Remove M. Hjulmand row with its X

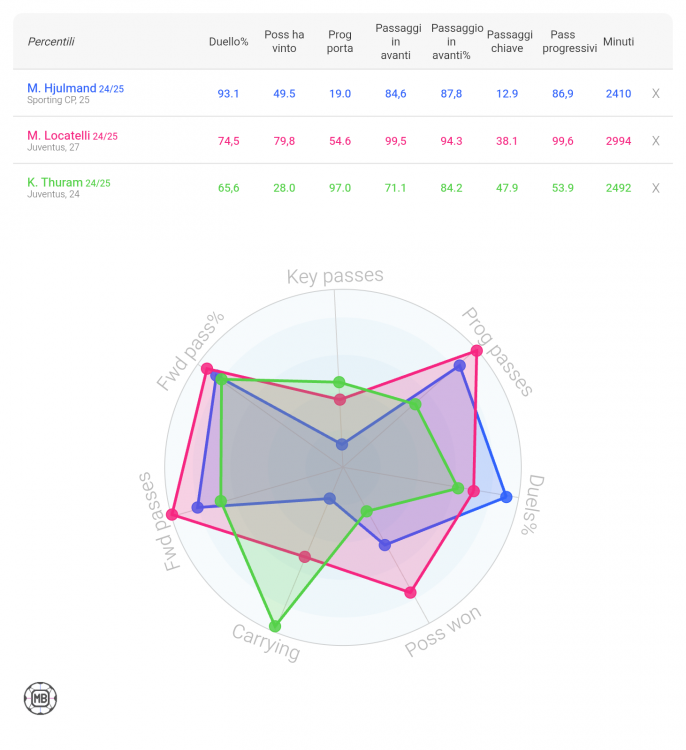click(655, 94)
